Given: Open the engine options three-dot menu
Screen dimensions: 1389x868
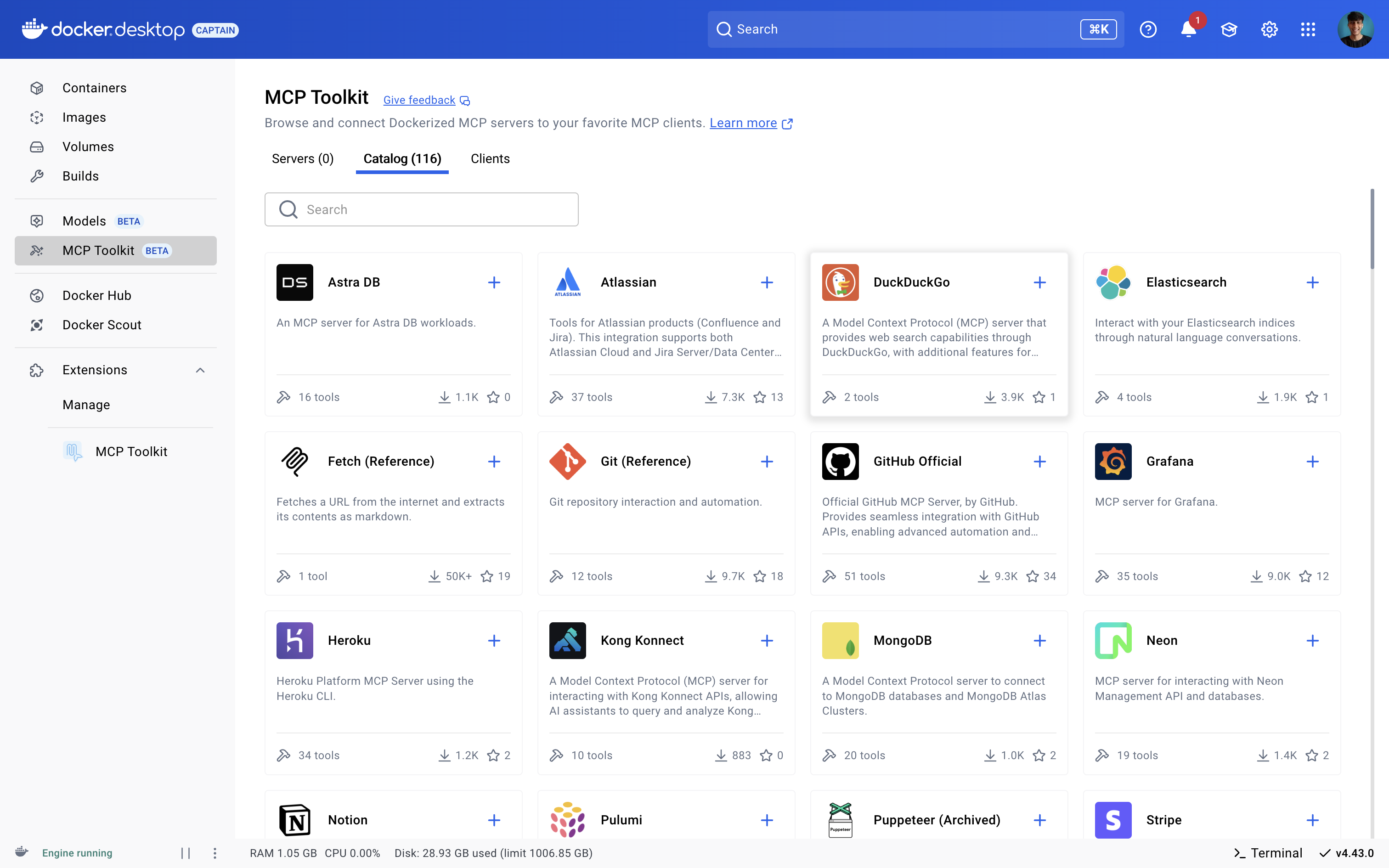Looking at the screenshot, I should [x=215, y=853].
